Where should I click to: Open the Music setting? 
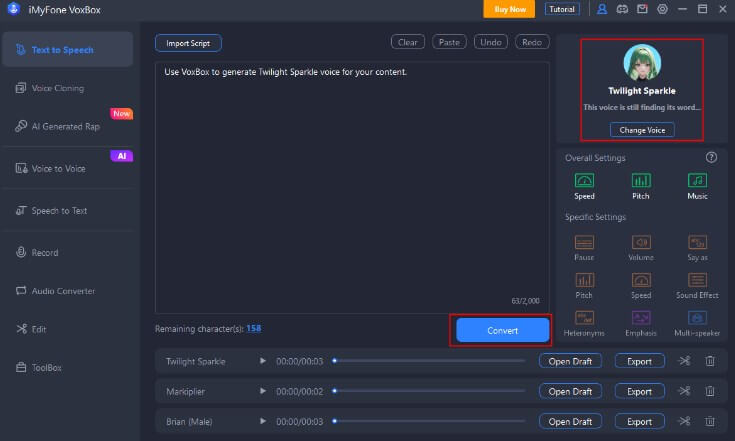click(697, 186)
